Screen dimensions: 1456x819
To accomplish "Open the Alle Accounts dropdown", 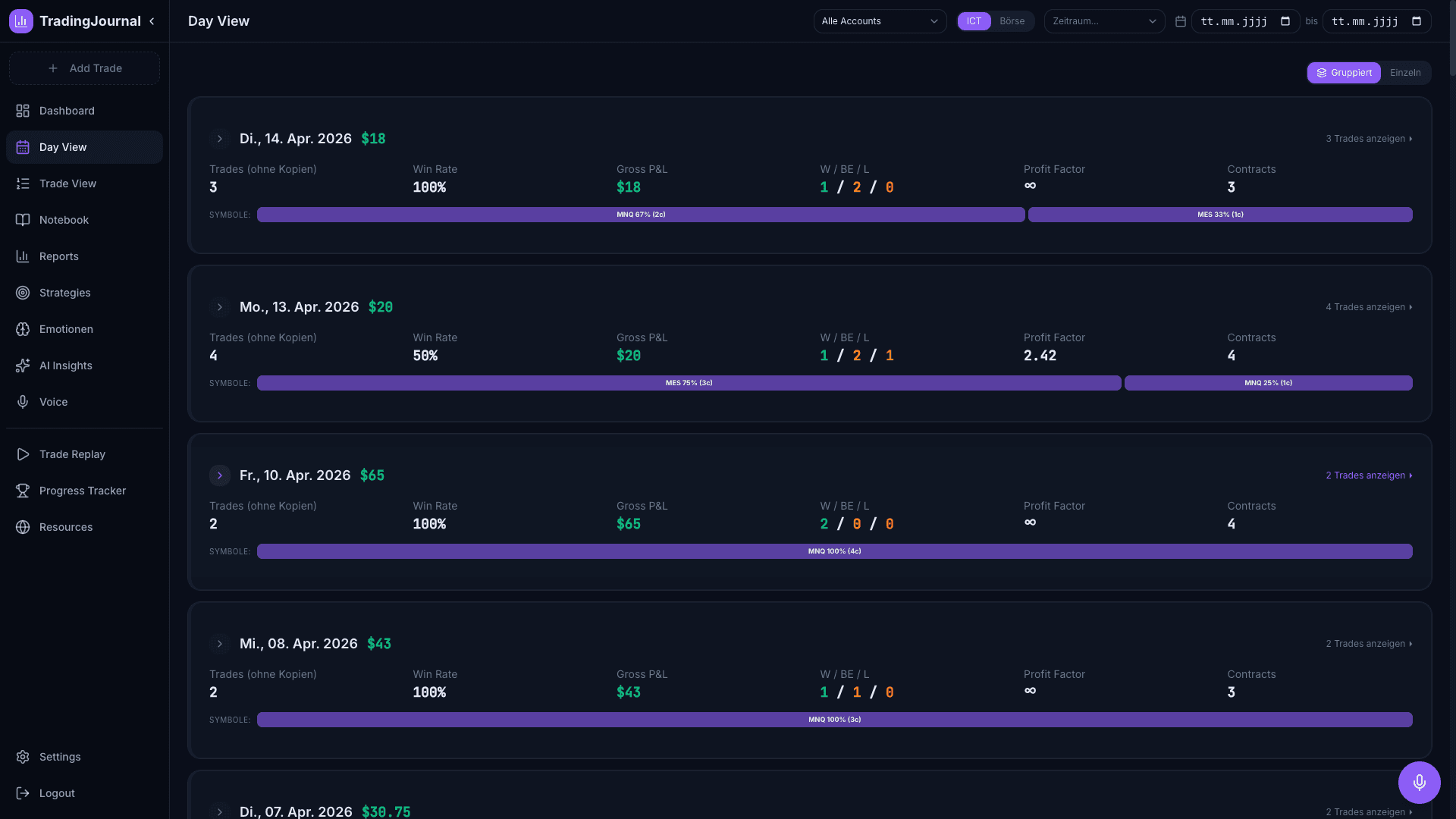I will (880, 21).
